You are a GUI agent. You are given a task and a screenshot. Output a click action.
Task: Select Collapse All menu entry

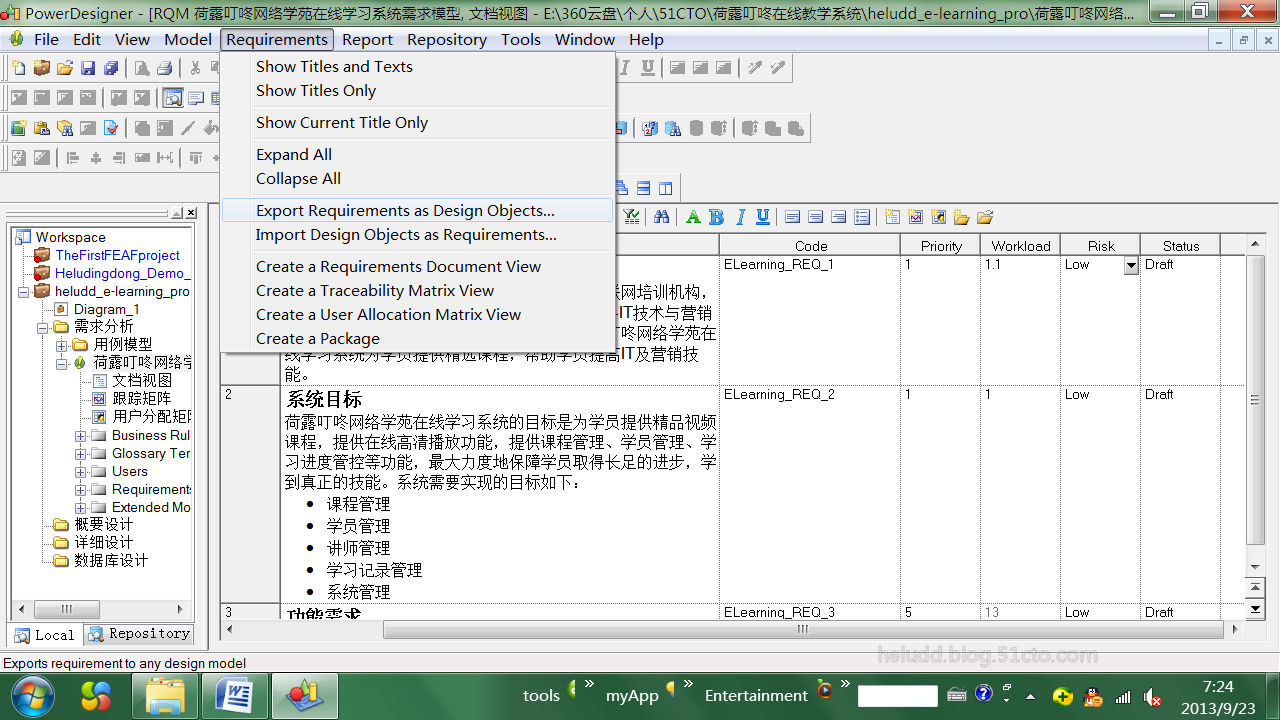tap(417, 178)
